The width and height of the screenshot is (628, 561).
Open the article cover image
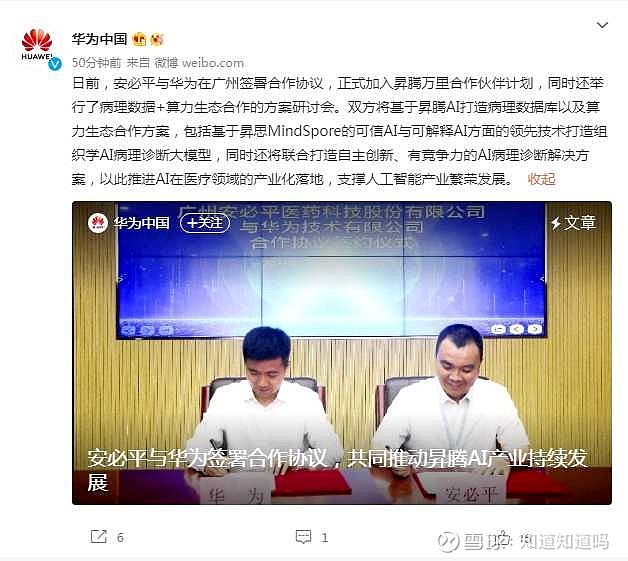(x=342, y=352)
